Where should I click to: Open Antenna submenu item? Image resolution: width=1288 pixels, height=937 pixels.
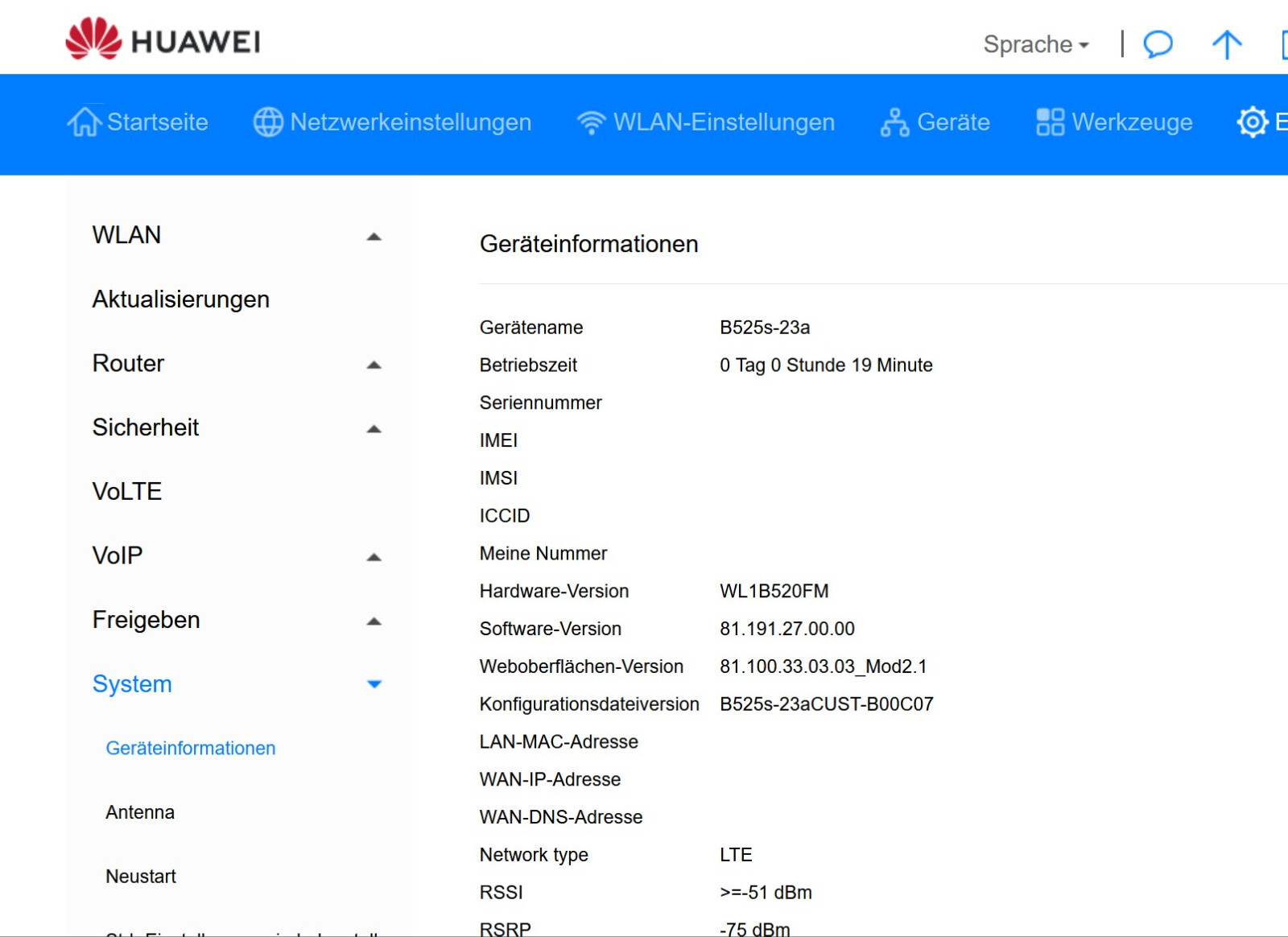[x=140, y=812]
